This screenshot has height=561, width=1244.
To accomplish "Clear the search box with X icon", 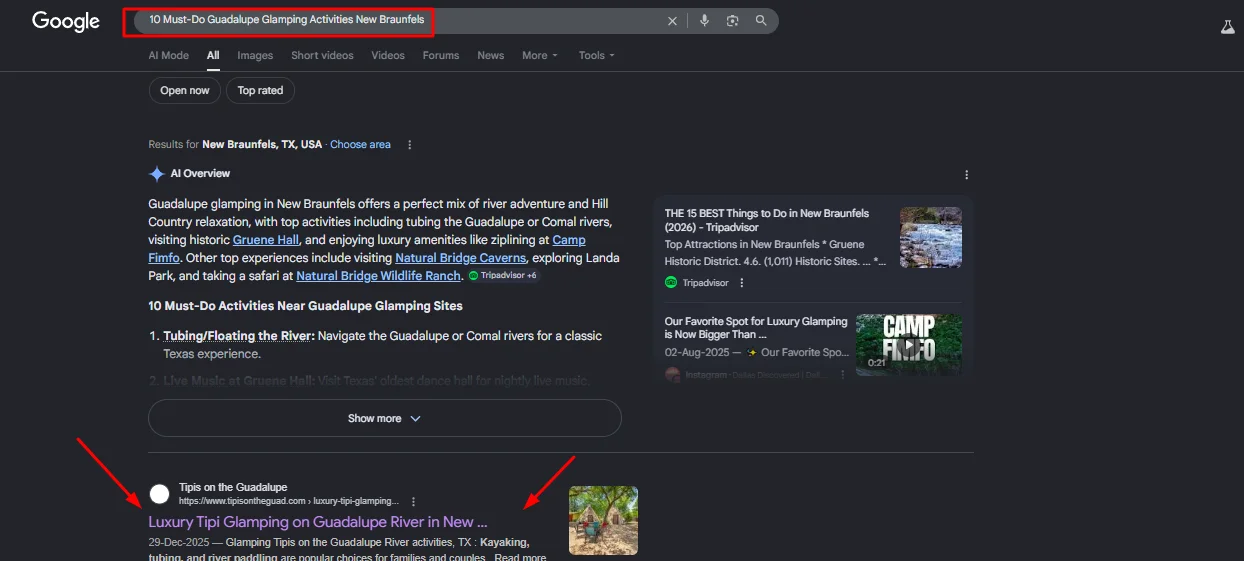I will pyautogui.click(x=672, y=21).
